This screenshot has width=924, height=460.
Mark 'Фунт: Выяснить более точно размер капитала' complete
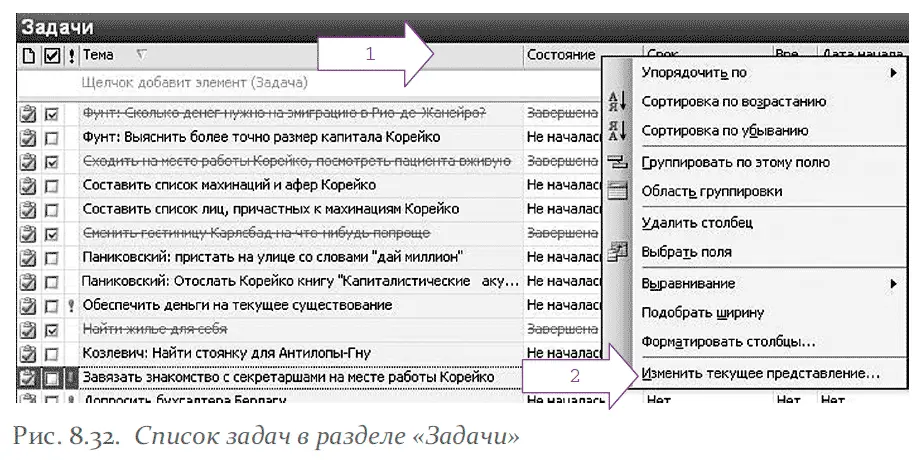(x=52, y=138)
